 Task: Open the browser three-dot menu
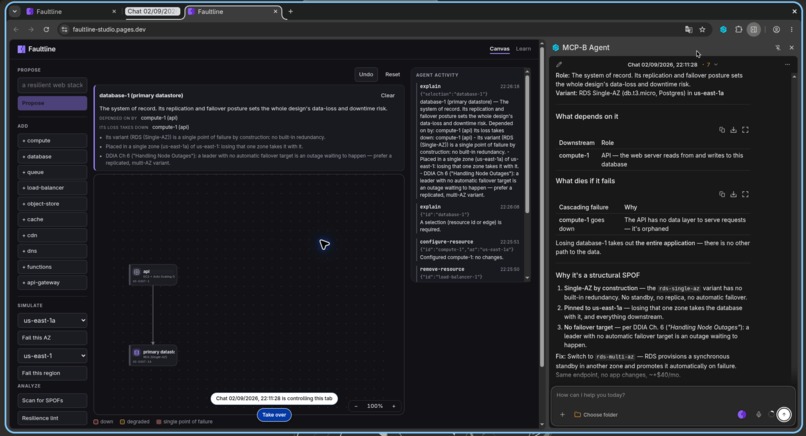(792, 29)
